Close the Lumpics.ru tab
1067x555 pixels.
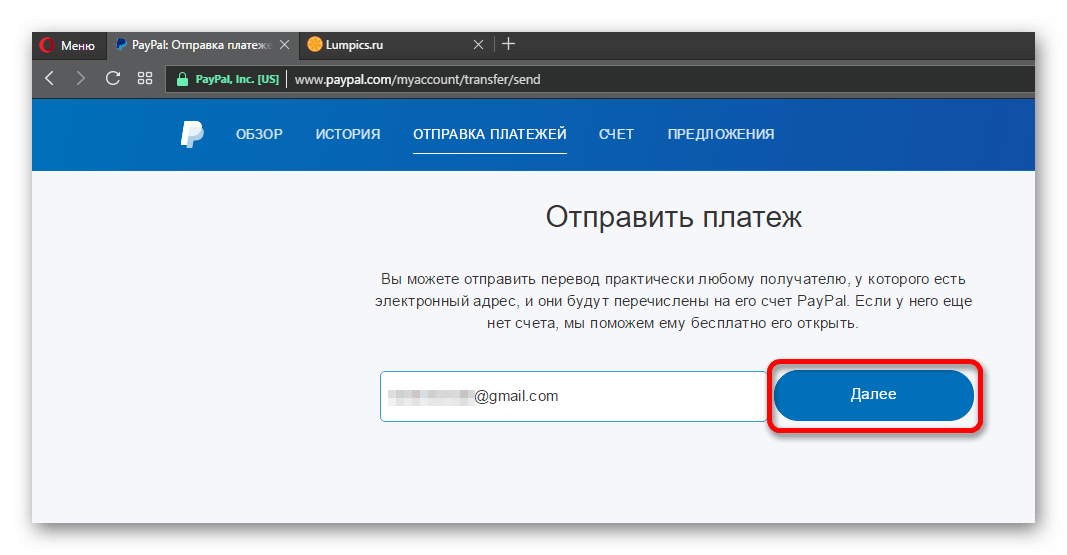478,45
